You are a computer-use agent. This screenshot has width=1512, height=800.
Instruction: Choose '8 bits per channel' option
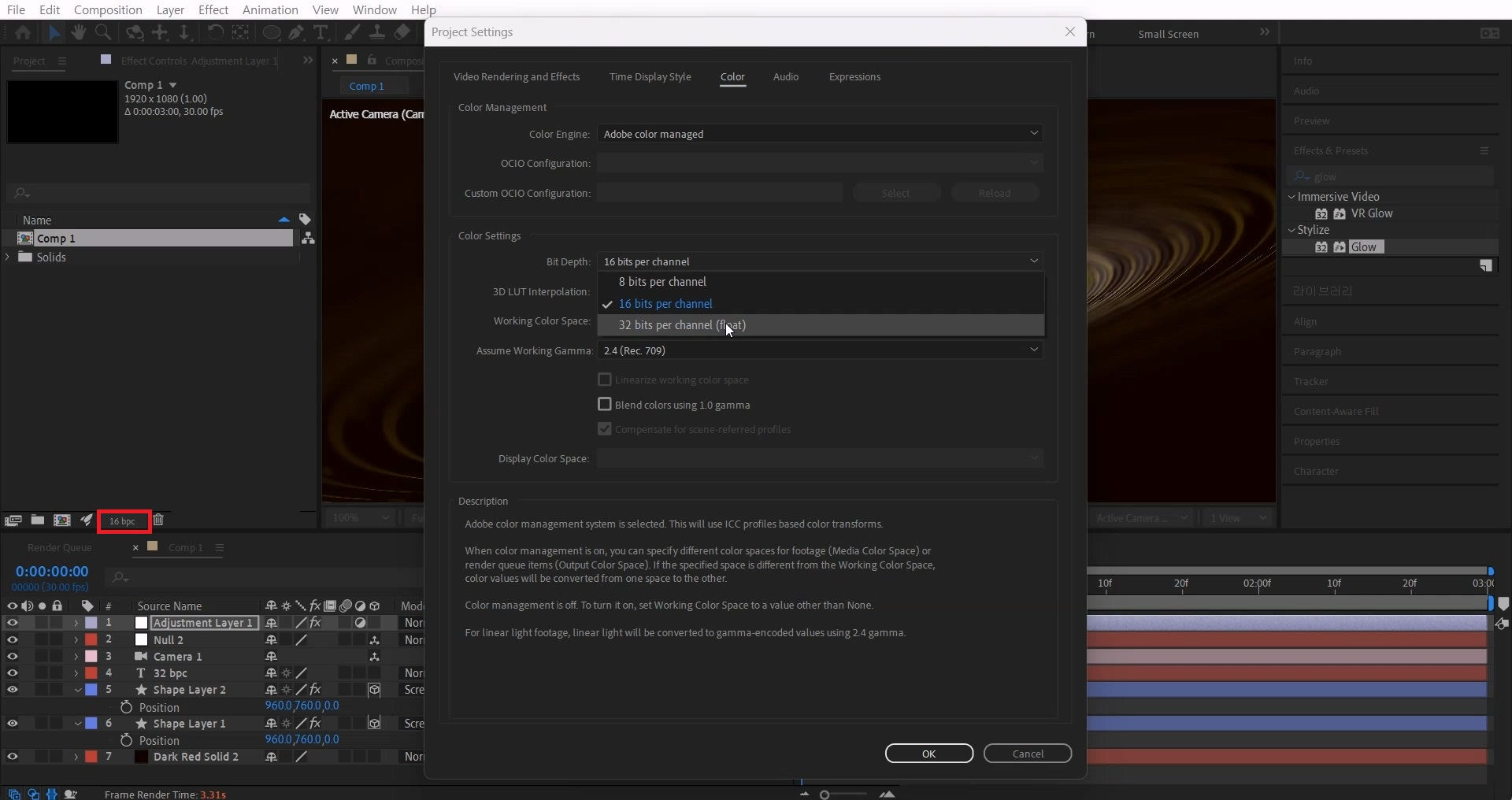pos(821,282)
